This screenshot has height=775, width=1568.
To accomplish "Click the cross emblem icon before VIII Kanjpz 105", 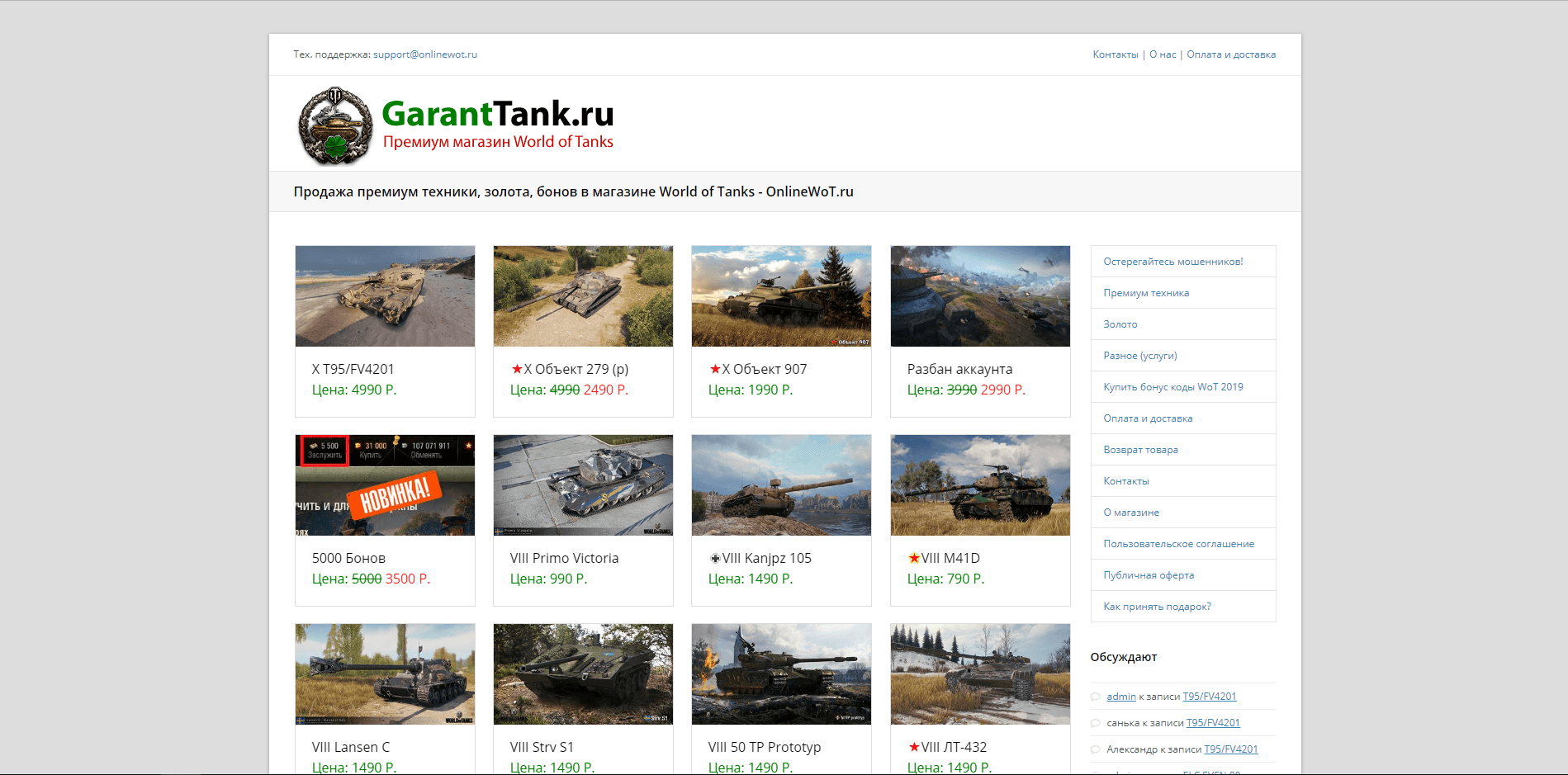I will 715,558.
